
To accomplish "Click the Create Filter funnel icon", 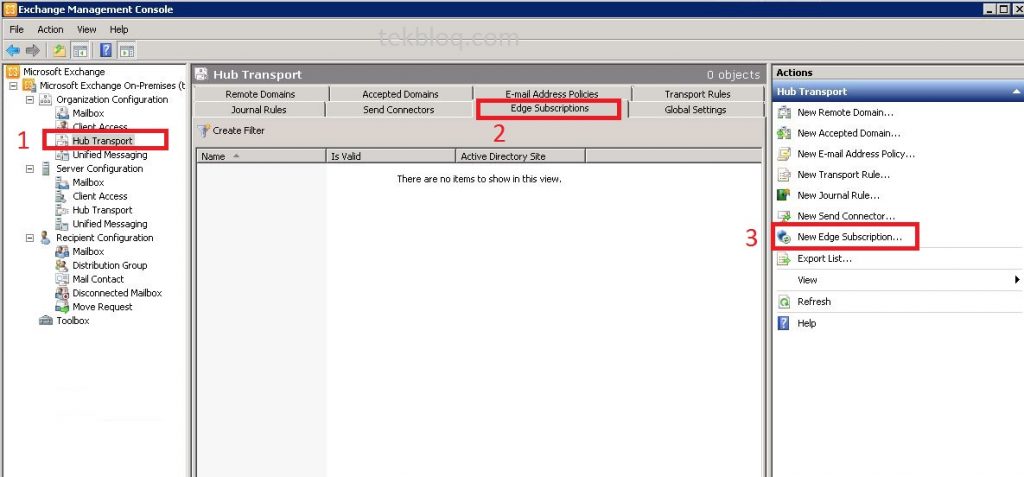I will [204, 131].
